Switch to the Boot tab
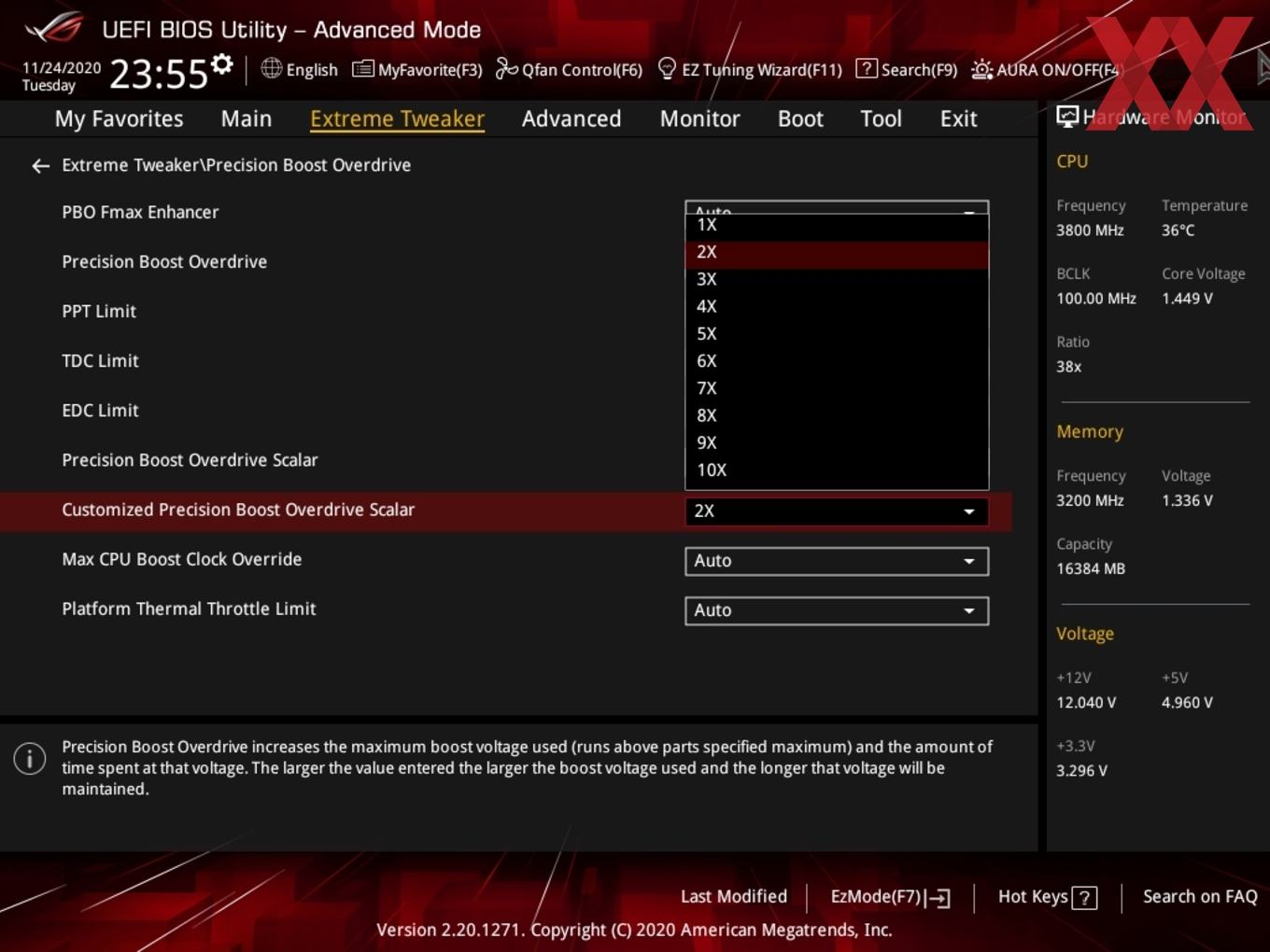Image resolution: width=1270 pixels, height=952 pixels. pyautogui.click(x=800, y=119)
